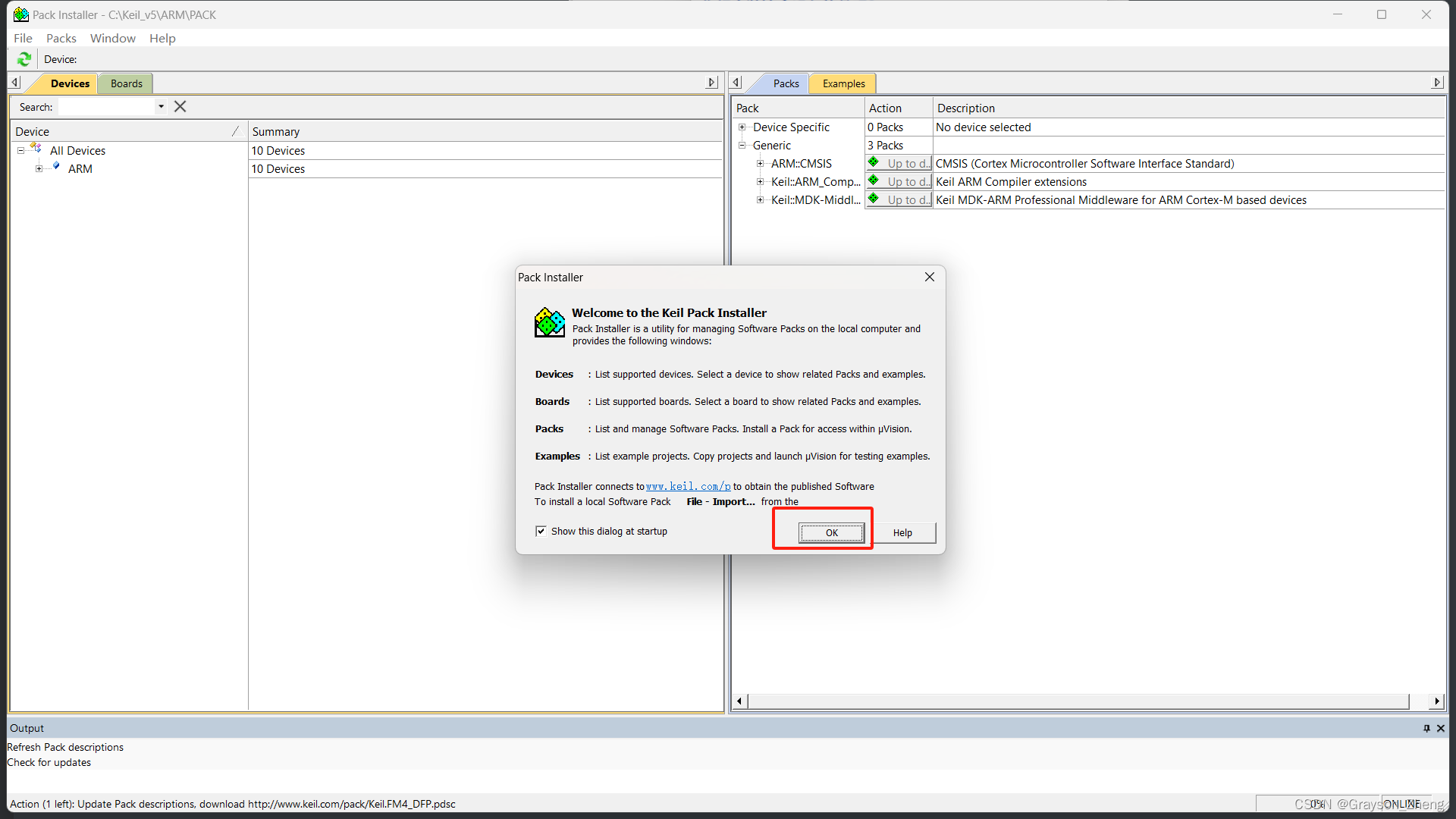
Task: Collapse the Generic pack group
Action: (742, 145)
